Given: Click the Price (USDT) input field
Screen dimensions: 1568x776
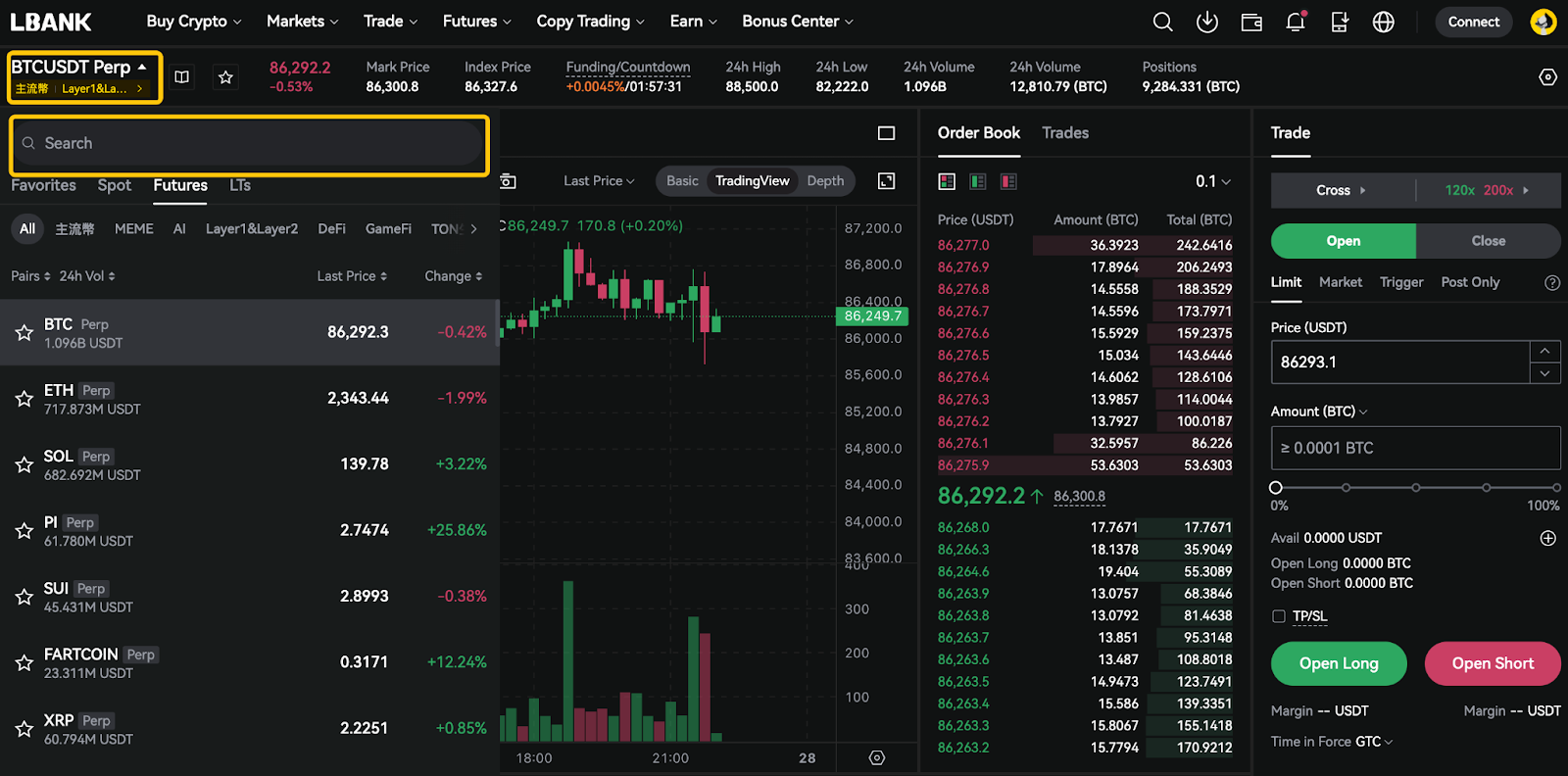Looking at the screenshot, I should pos(1400,363).
